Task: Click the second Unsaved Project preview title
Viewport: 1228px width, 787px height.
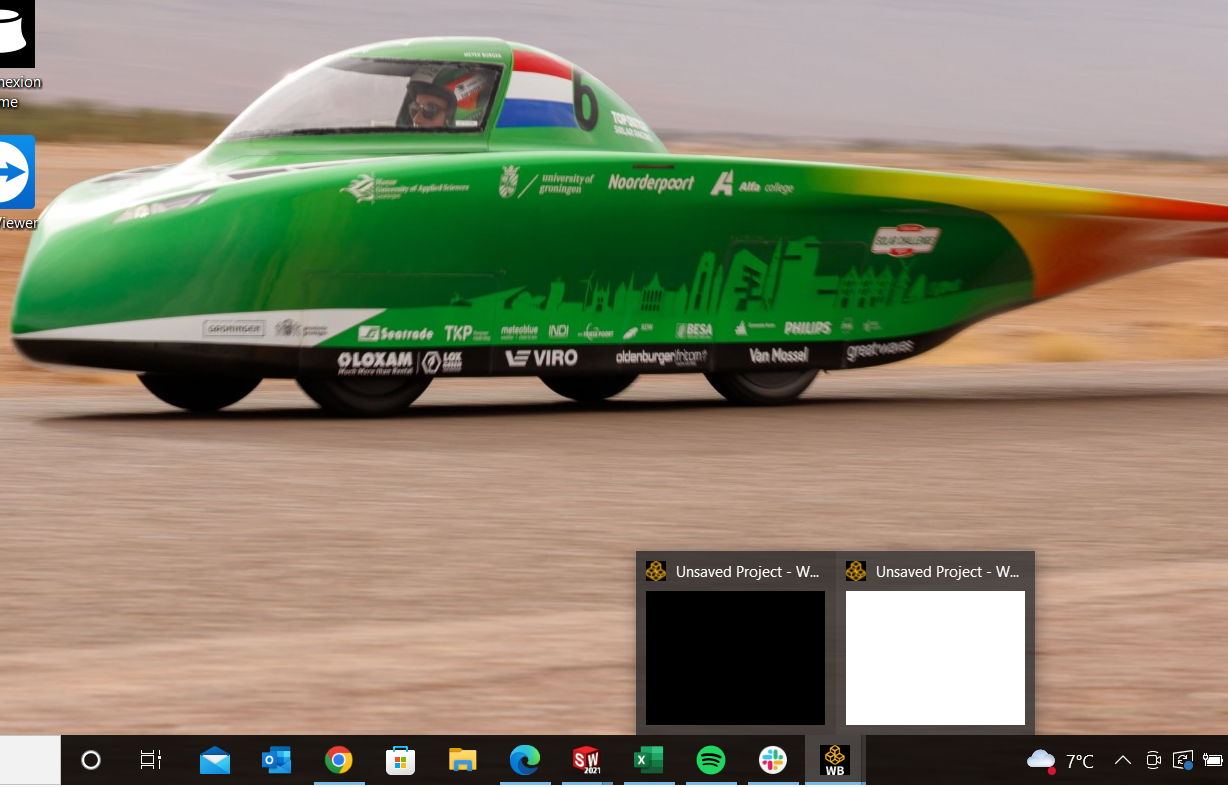Action: 947,572
